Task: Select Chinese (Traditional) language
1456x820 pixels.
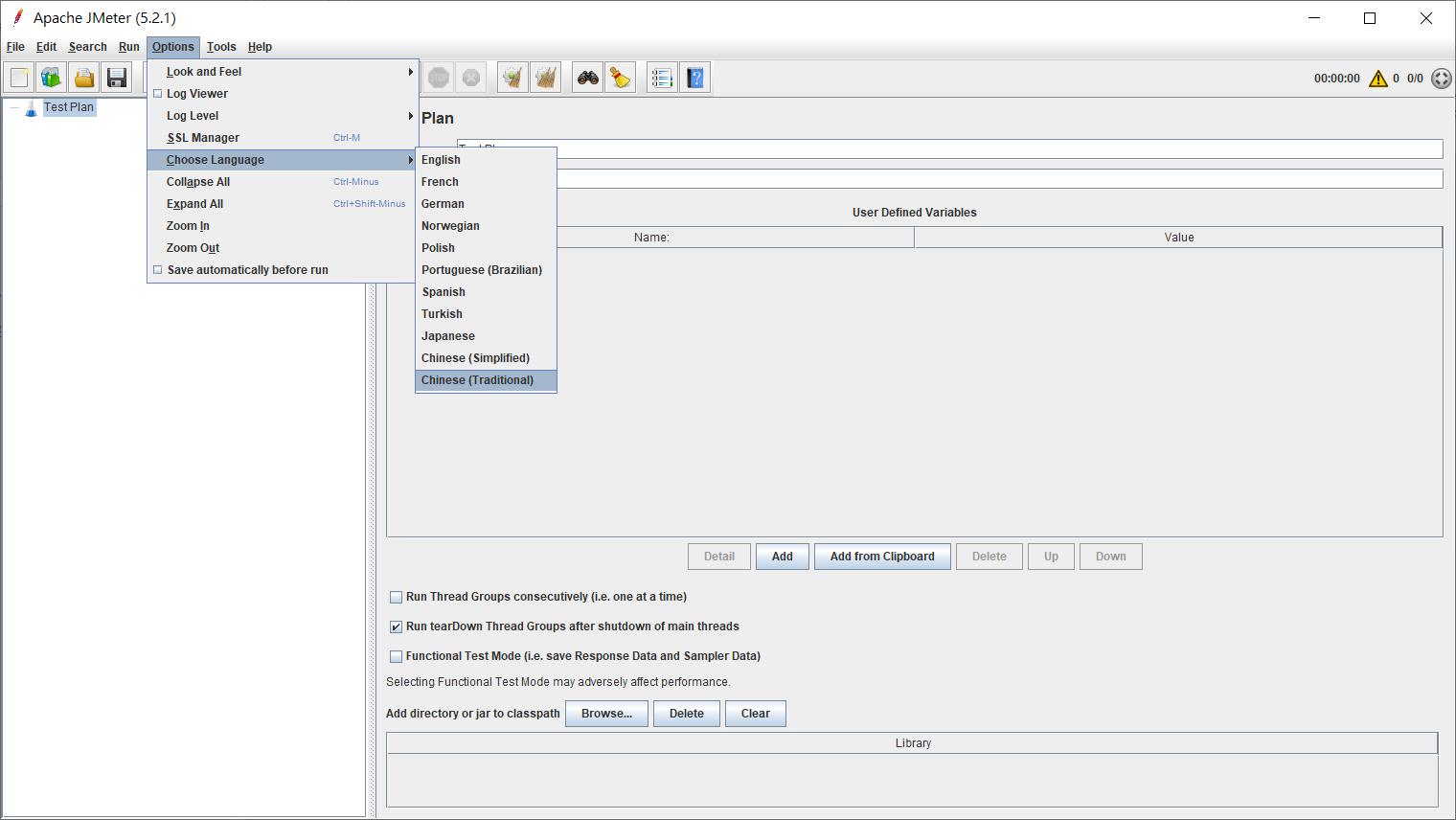Action: tap(486, 380)
